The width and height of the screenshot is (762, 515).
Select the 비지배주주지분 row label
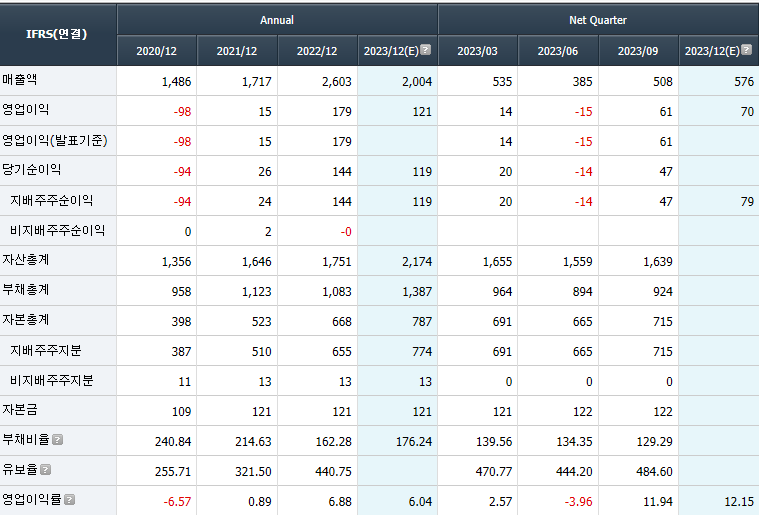tap(51, 381)
